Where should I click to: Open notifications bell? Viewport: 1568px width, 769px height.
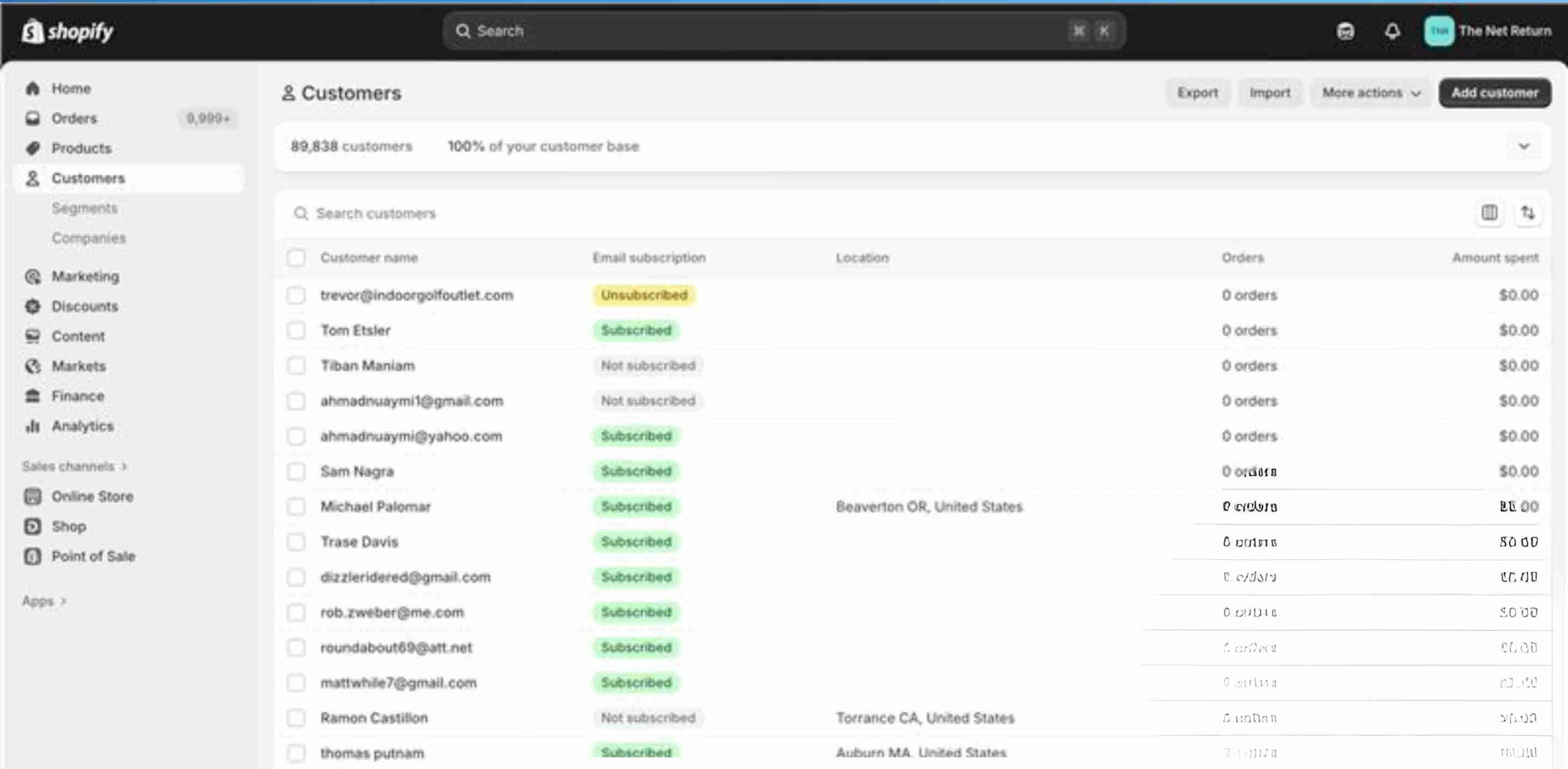click(1392, 31)
